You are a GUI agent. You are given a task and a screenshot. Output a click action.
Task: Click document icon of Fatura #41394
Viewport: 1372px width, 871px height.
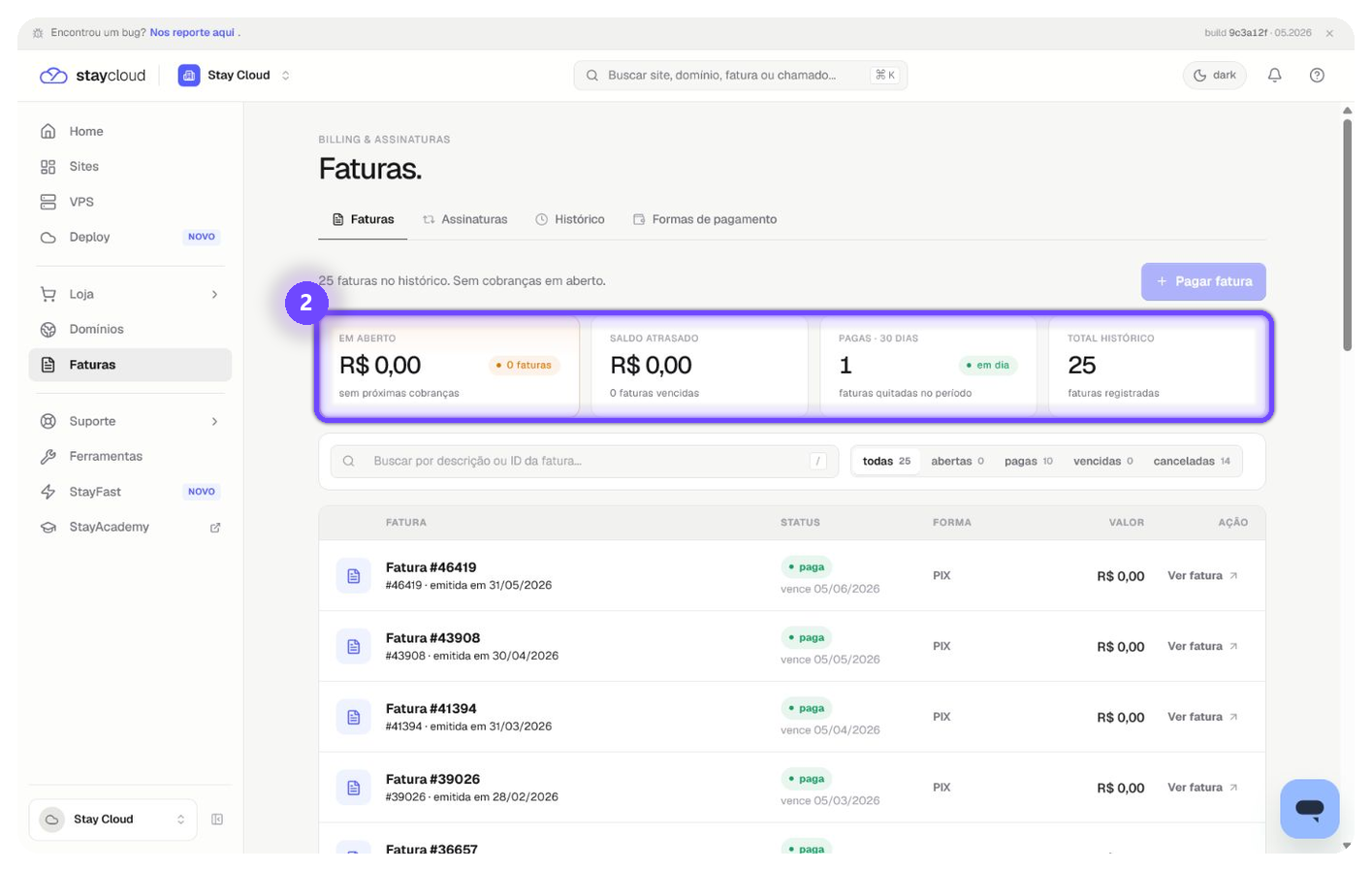353,717
